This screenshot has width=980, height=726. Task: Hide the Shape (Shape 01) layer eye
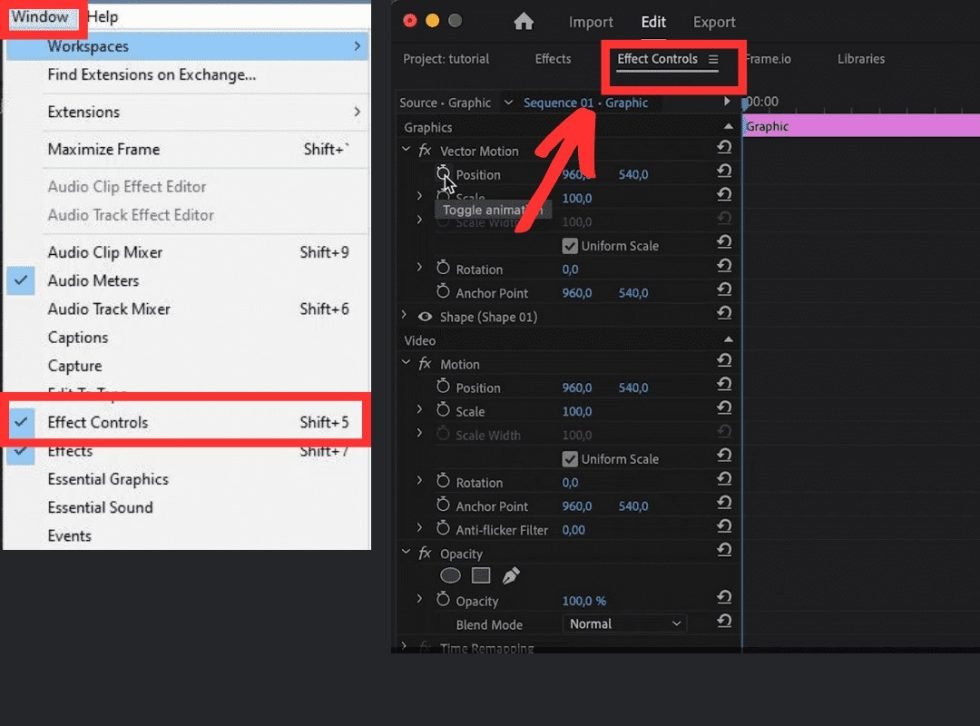click(425, 317)
